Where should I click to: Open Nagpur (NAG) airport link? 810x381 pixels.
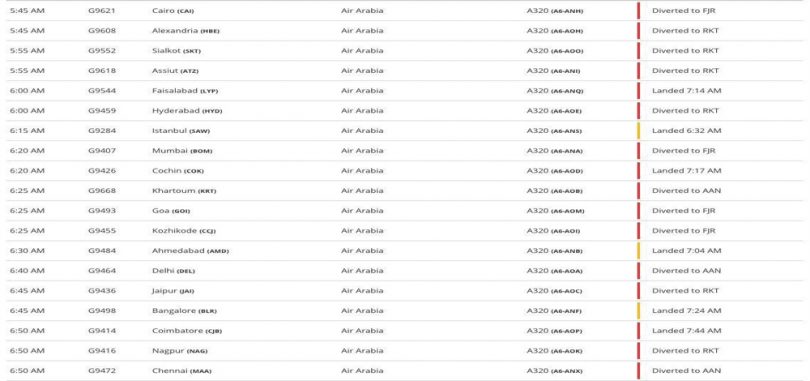click(180, 351)
